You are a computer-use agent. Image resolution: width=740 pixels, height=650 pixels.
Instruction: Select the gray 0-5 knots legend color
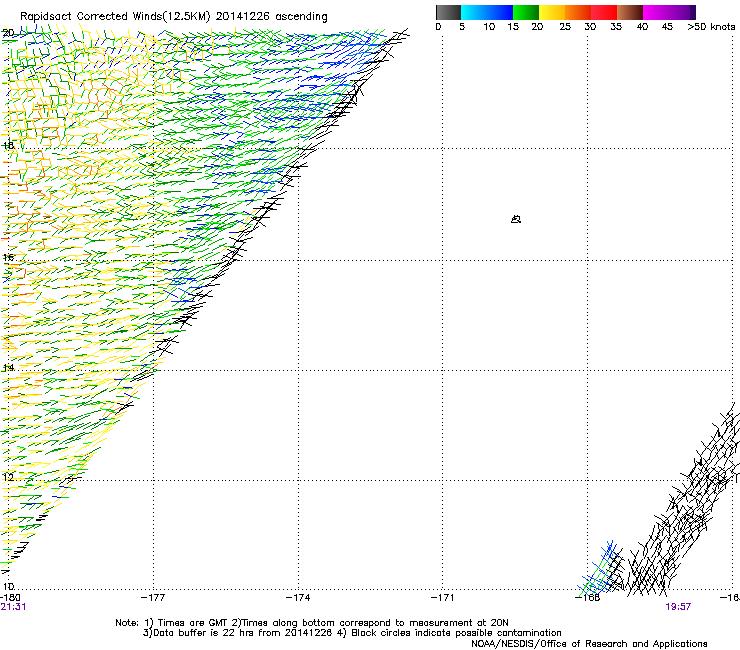point(448,12)
